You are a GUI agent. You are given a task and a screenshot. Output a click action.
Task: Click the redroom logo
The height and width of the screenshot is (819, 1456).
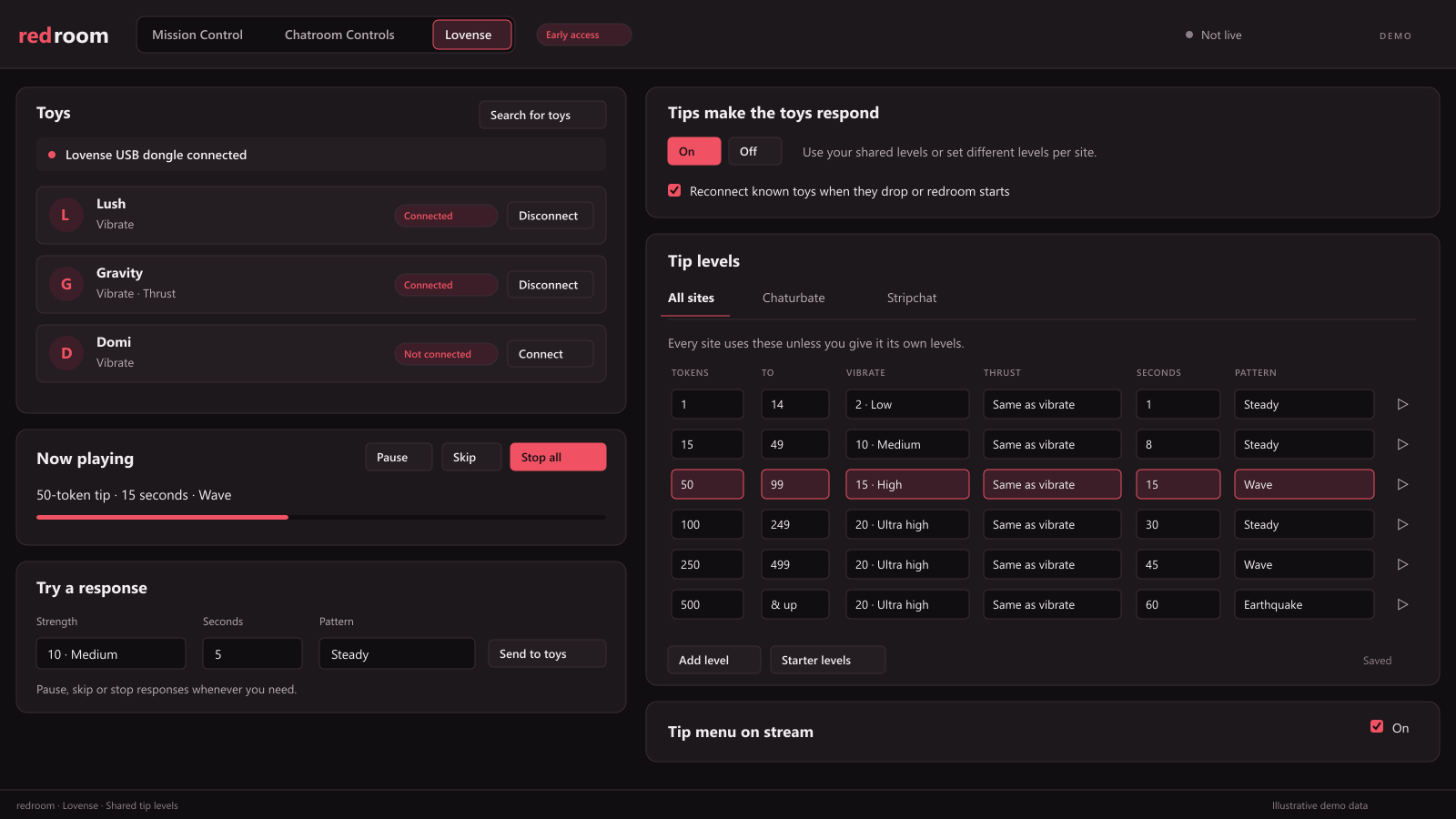[64, 35]
